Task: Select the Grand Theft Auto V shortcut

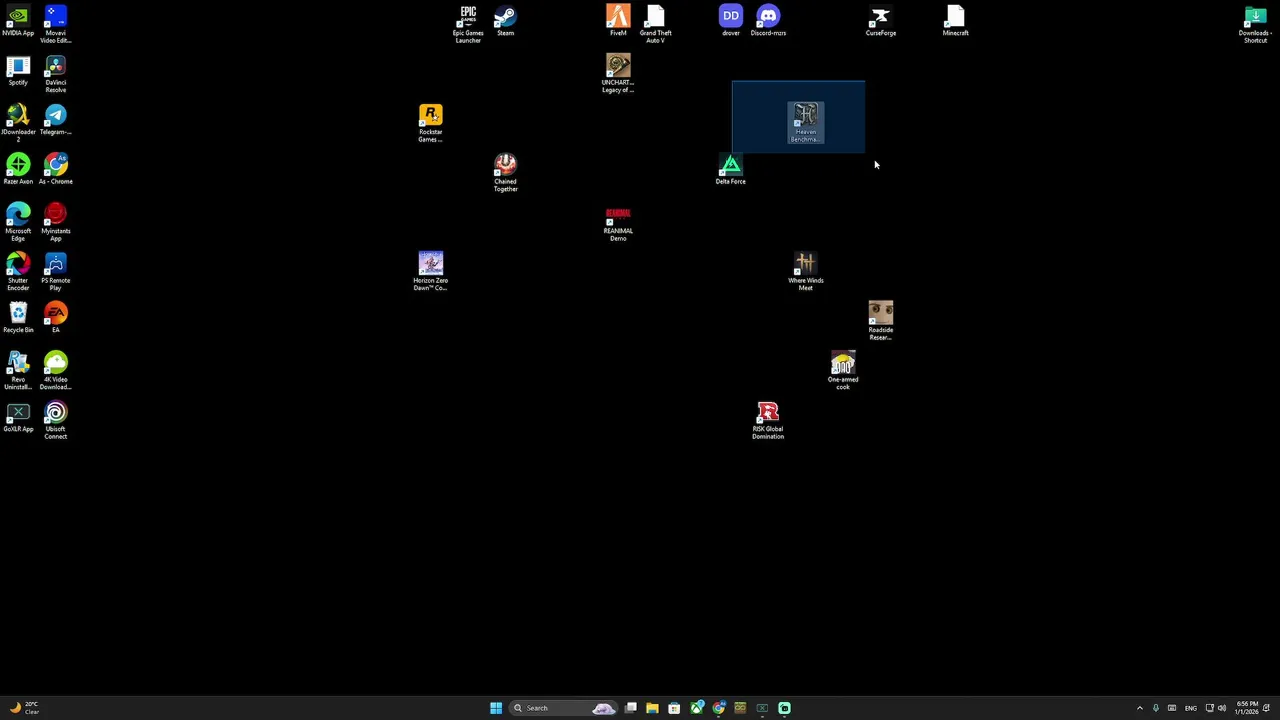Action: [x=655, y=25]
